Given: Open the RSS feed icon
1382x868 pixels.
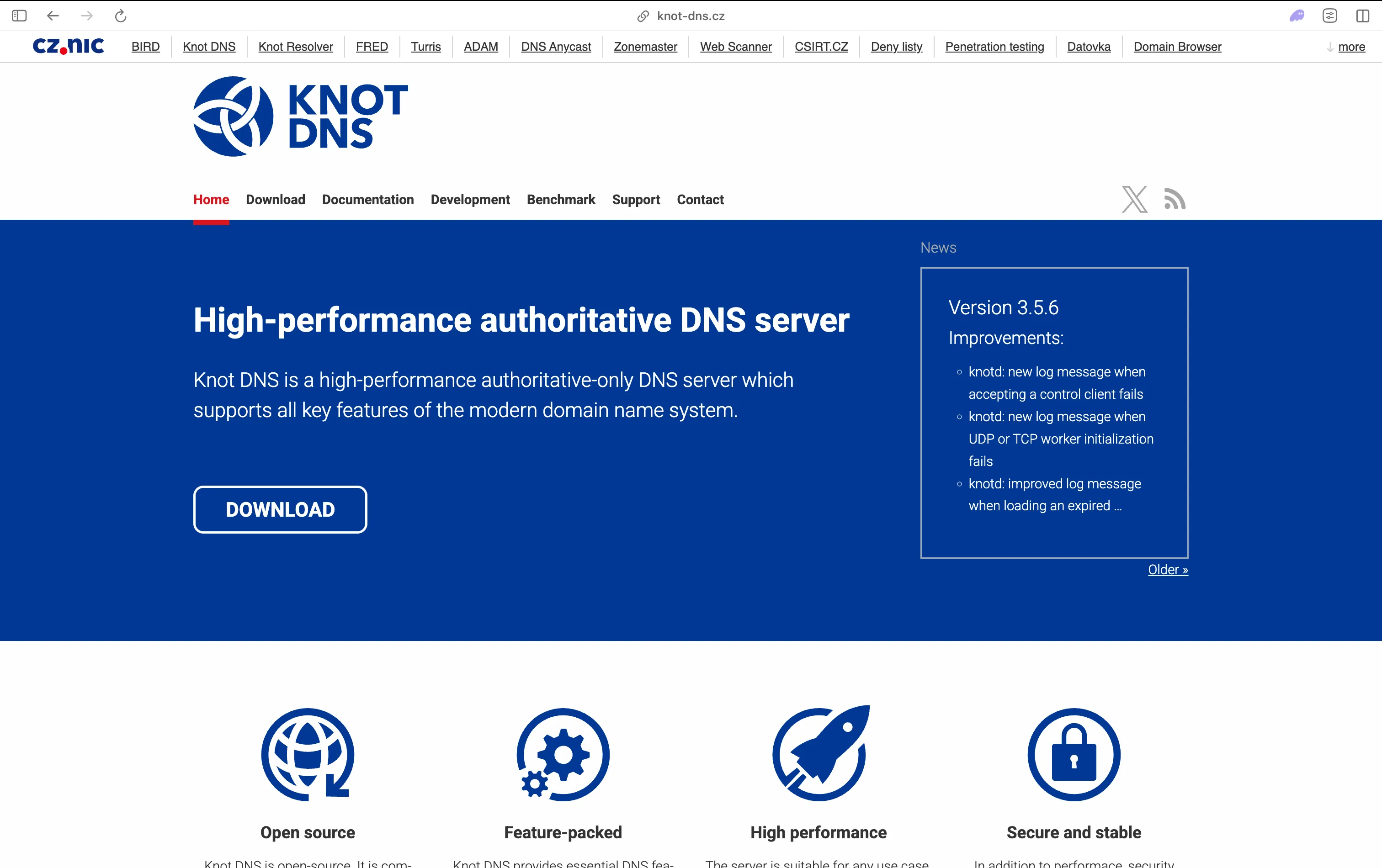Looking at the screenshot, I should click(1175, 199).
